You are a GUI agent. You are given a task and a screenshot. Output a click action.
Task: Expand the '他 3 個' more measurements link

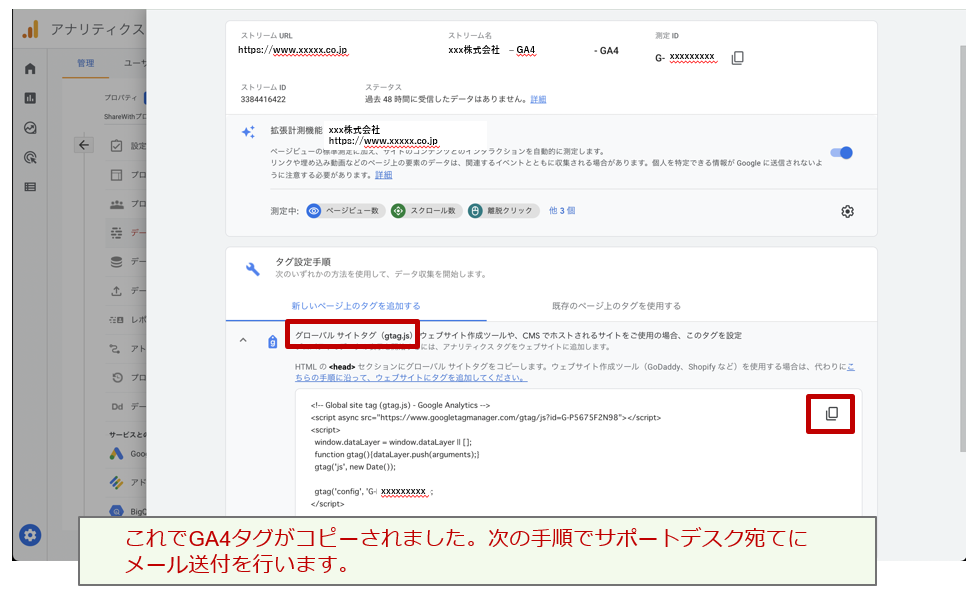561,211
